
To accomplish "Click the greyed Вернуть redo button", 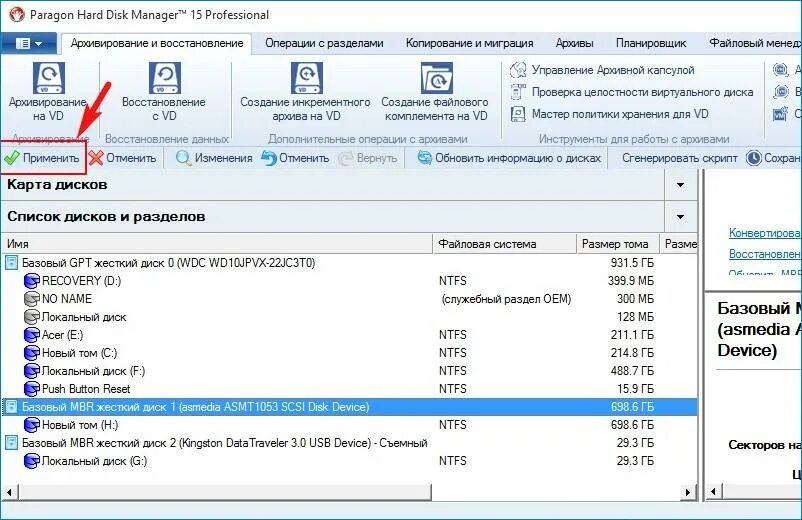I will tap(368, 158).
